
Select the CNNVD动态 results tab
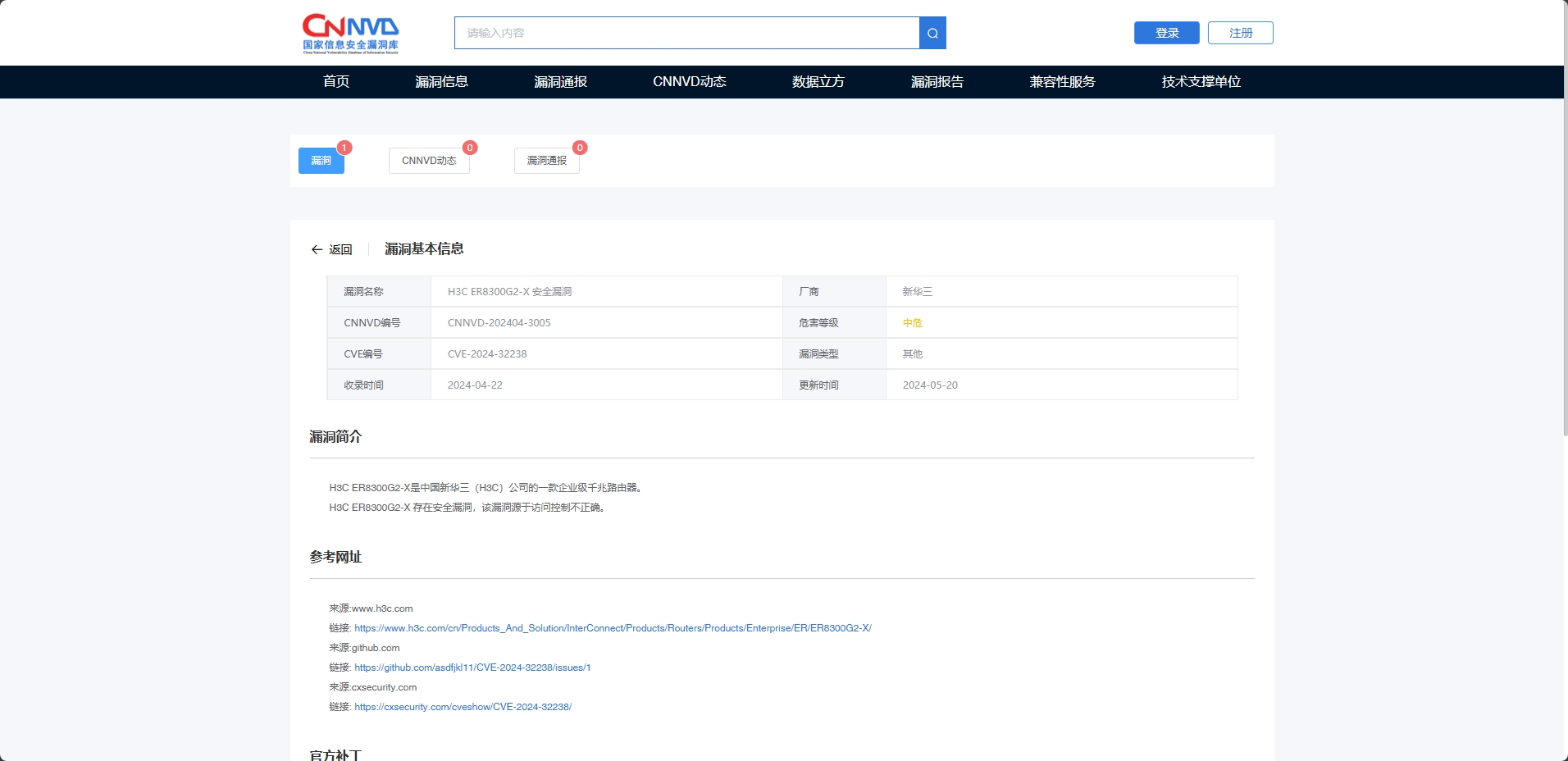[429, 161]
